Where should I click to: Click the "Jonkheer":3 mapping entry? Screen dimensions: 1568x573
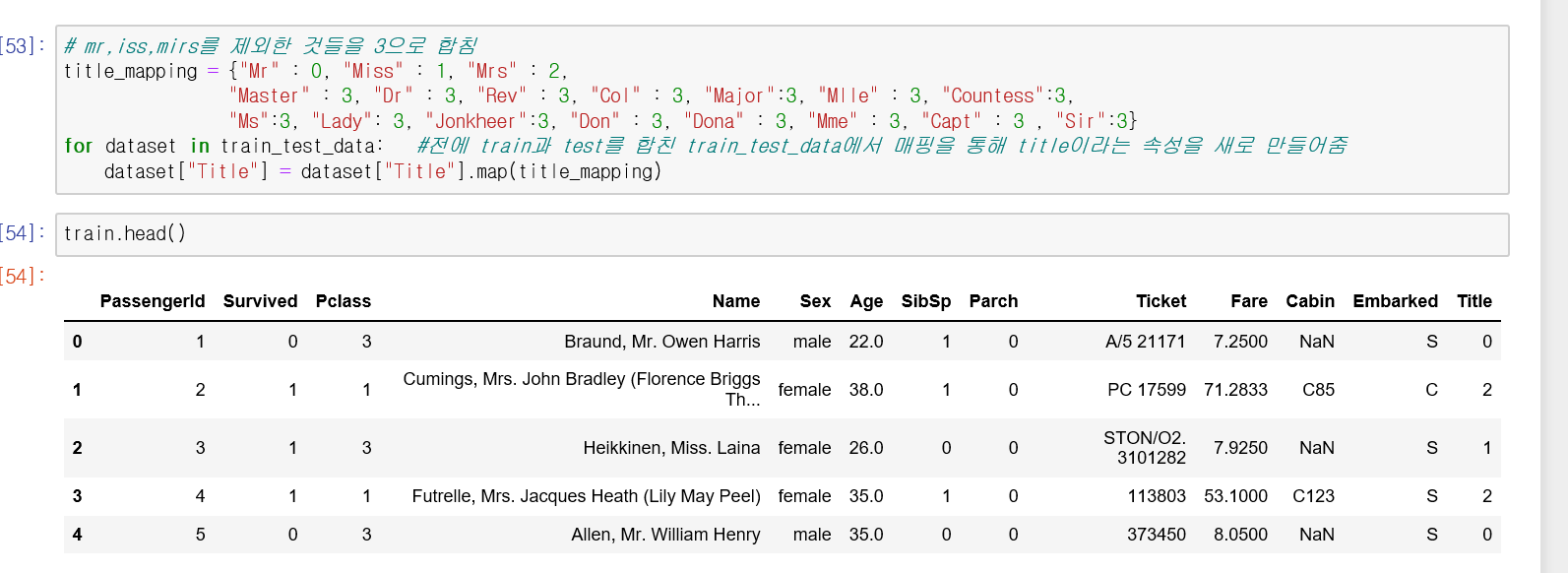click(486, 121)
